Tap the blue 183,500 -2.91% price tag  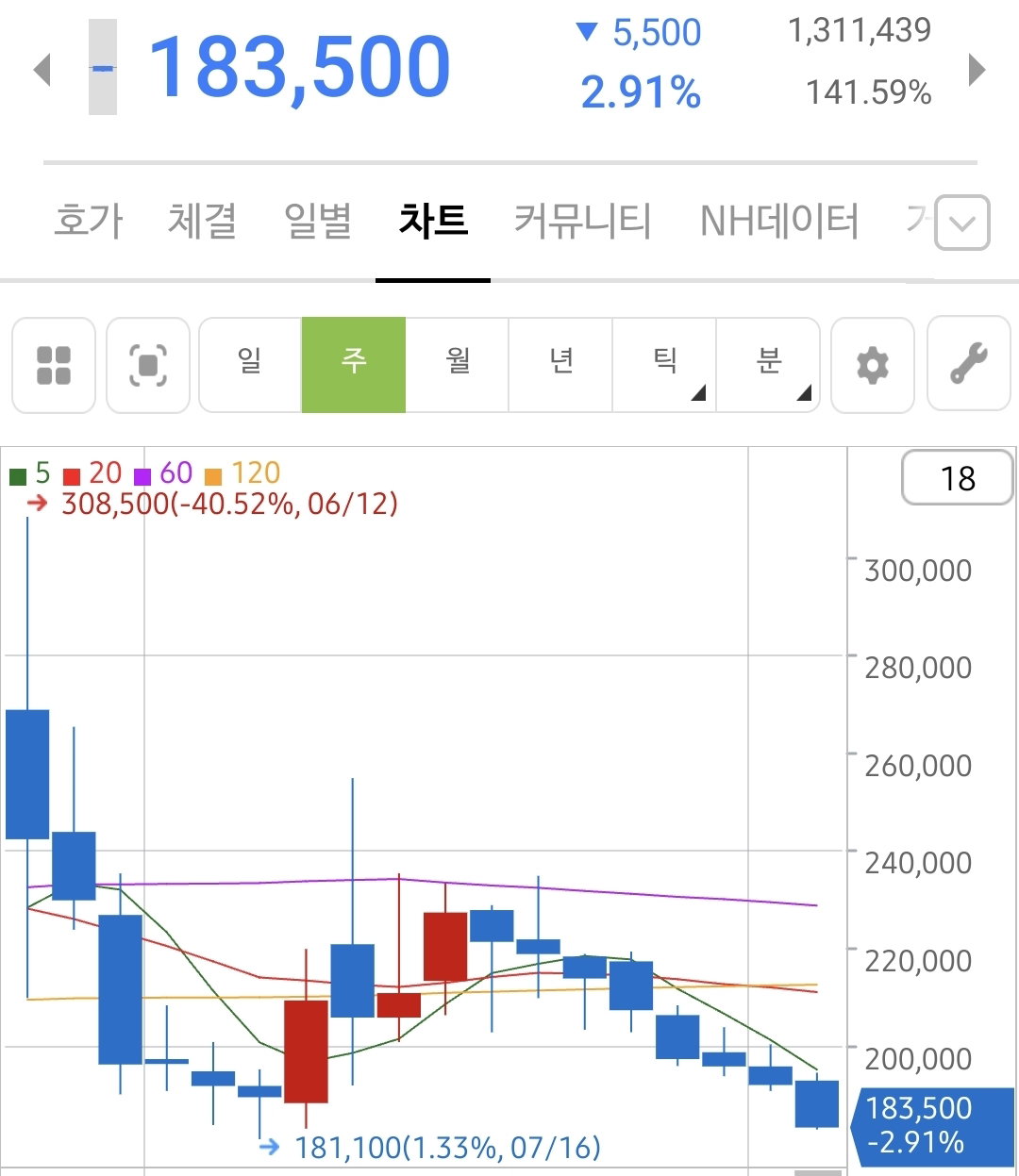tap(933, 1125)
